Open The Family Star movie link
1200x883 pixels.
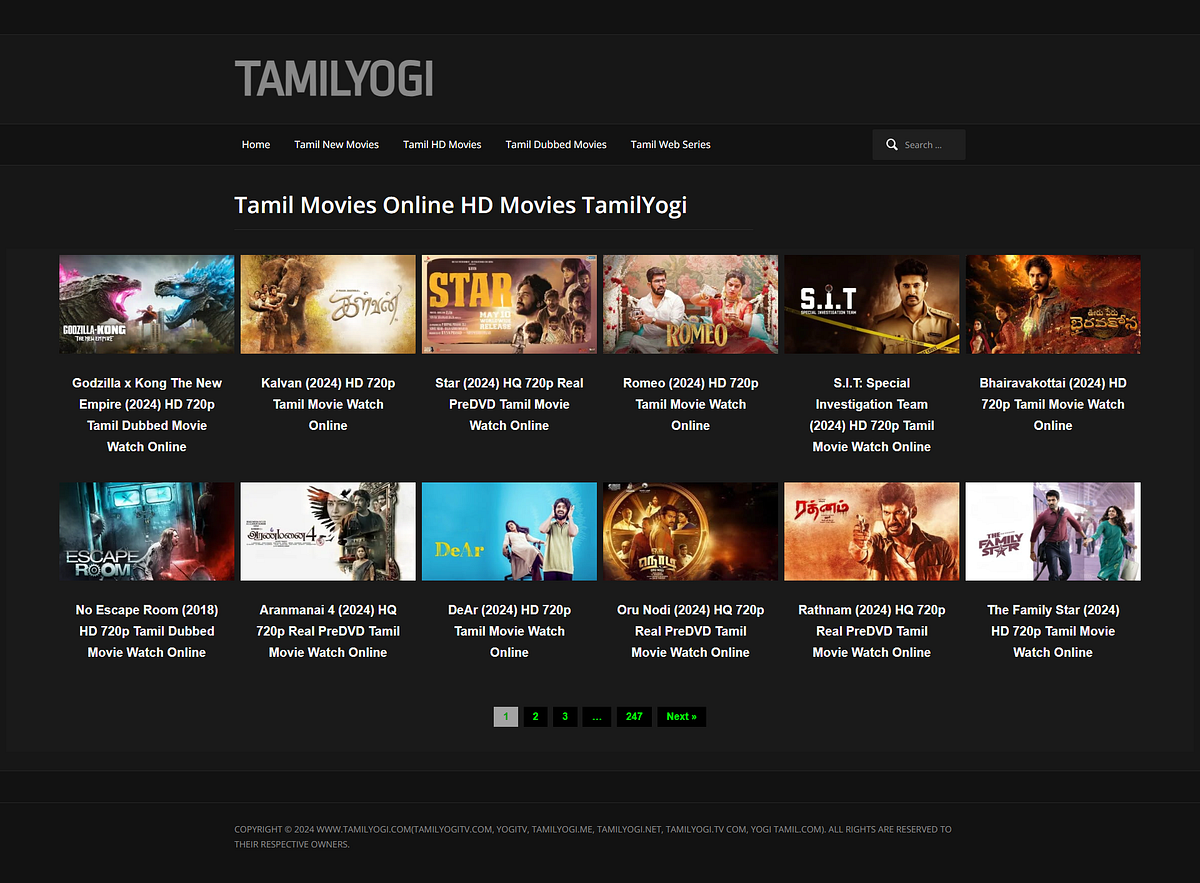(x=1053, y=630)
